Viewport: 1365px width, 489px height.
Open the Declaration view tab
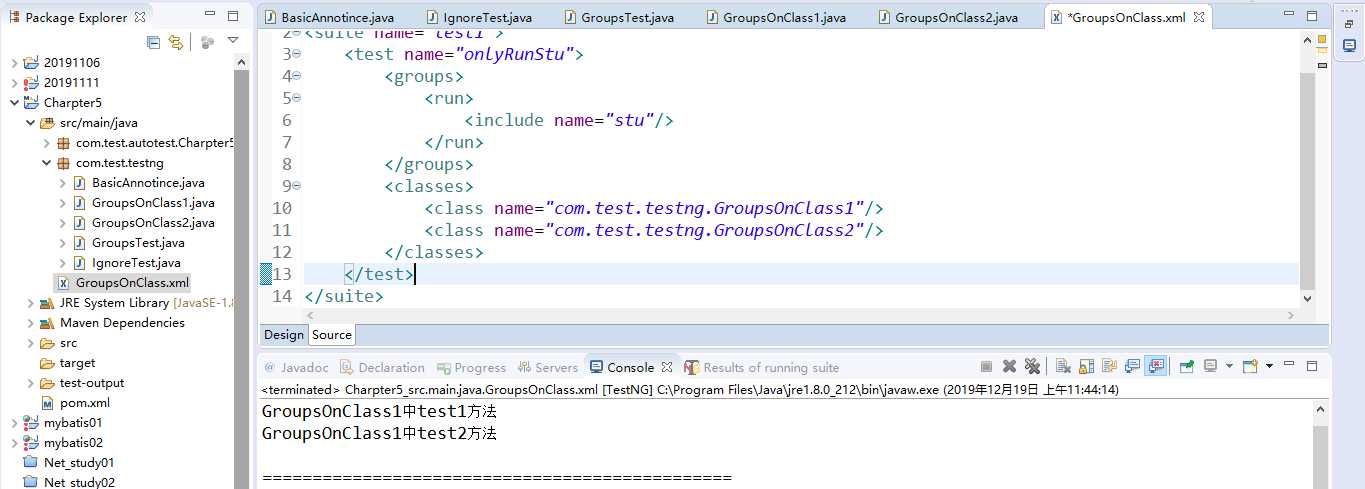(382, 367)
